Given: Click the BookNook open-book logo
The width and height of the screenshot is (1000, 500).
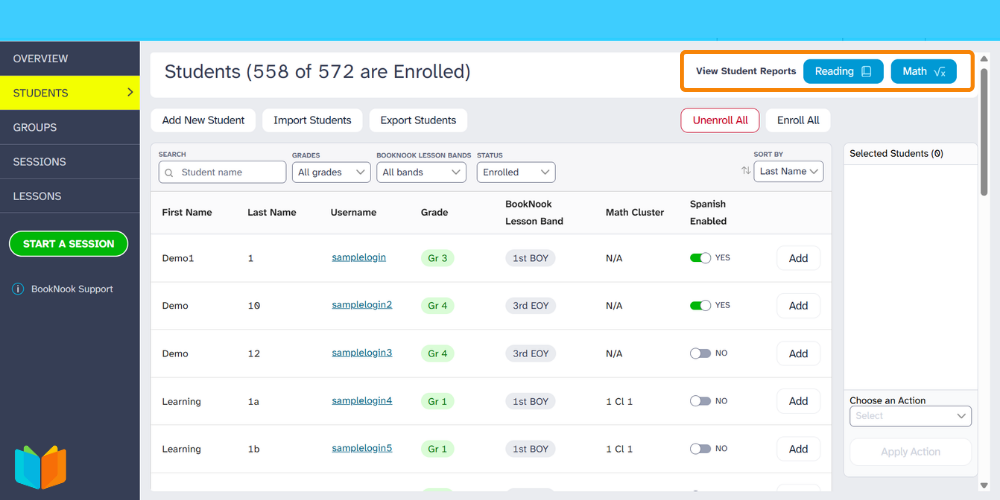Looking at the screenshot, I should pyautogui.click(x=40, y=467).
